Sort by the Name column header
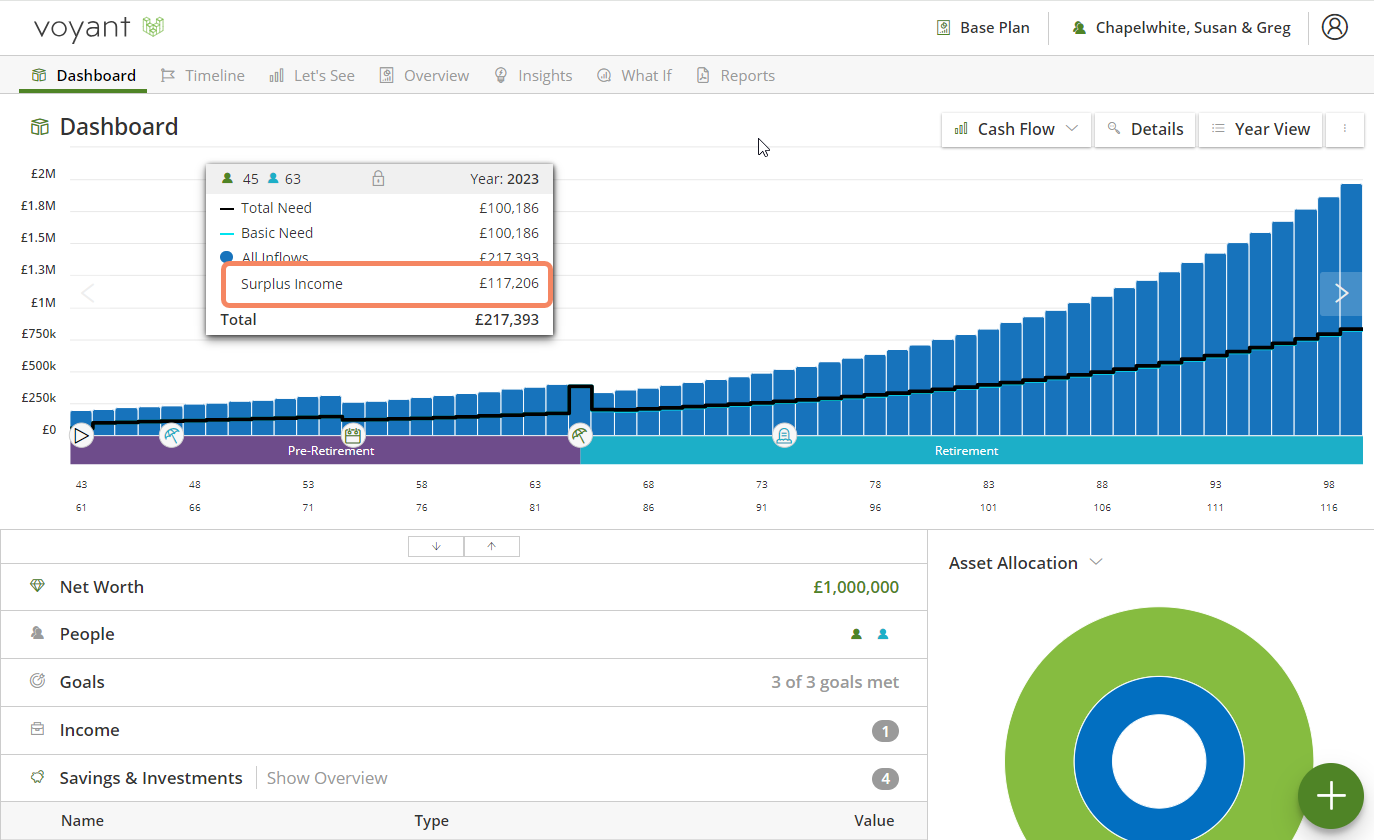This screenshot has width=1374, height=840. (x=82, y=821)
